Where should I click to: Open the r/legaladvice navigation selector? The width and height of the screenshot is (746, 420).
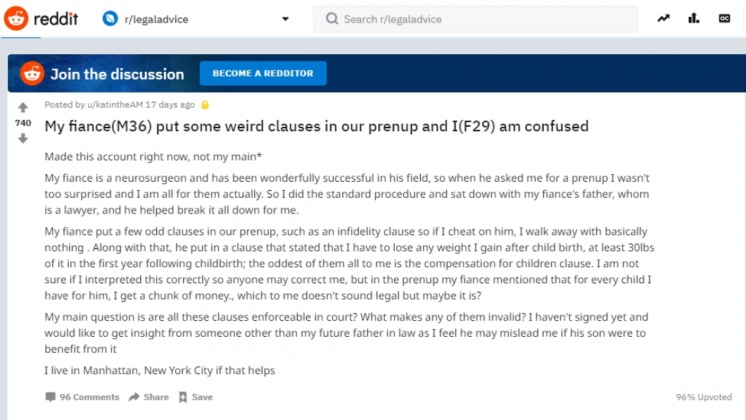point(196,19)
